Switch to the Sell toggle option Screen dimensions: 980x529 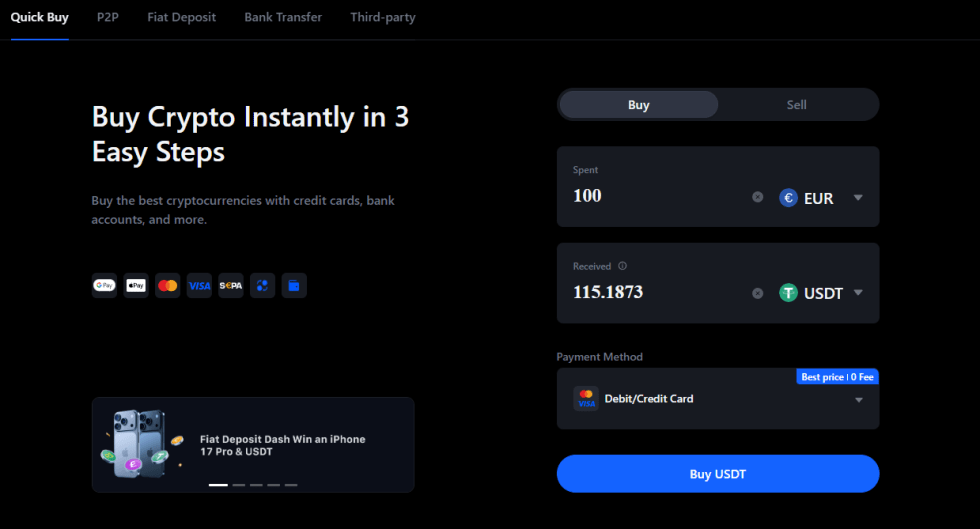pos(796,105)
